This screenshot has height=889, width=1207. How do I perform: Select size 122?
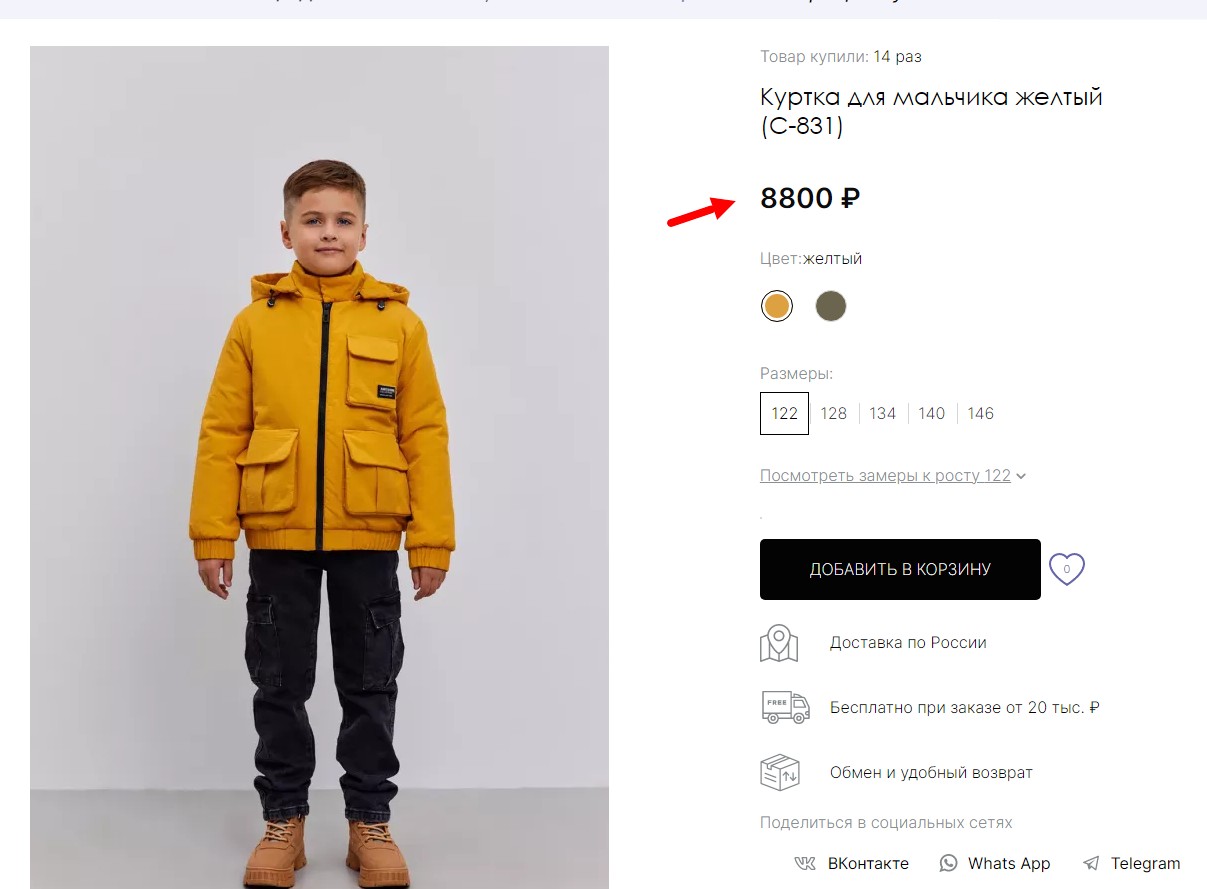784,413
